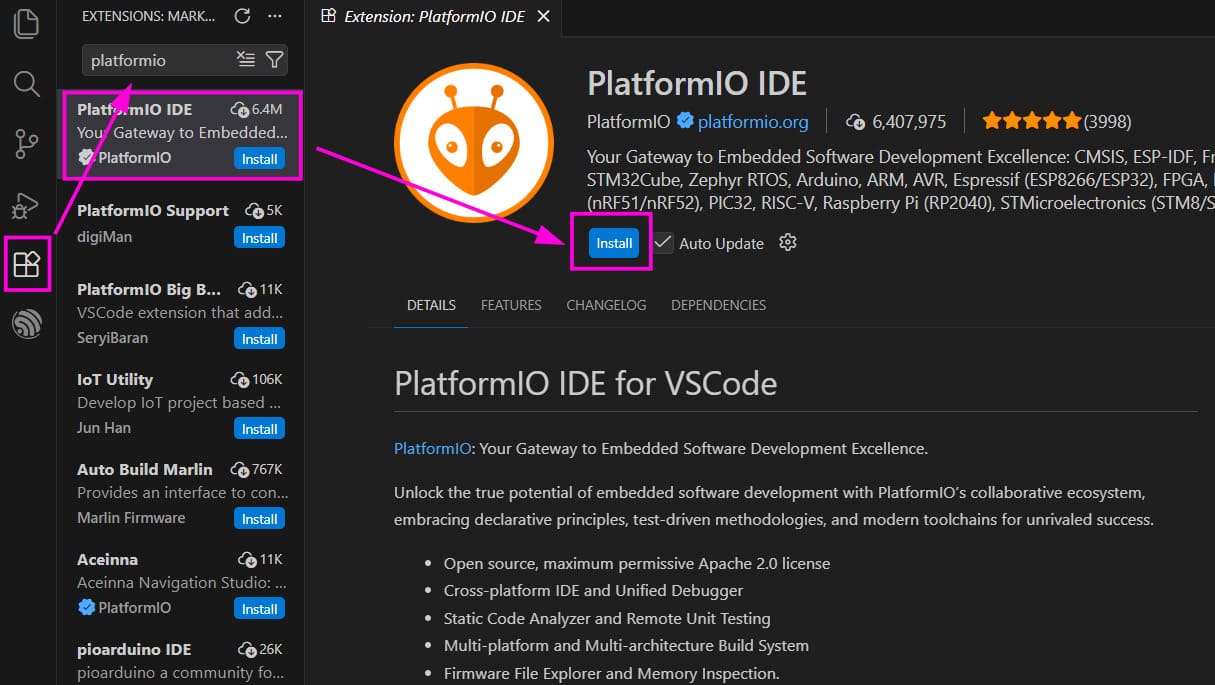
Task: Click the 767K downloads count of Auto Build Marlin
Action: (x=257, y=470)
